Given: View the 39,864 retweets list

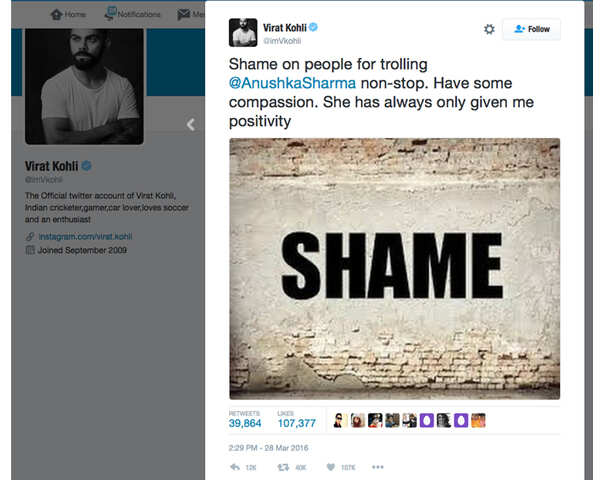Looking at the screenshot, I should point(245,423).
